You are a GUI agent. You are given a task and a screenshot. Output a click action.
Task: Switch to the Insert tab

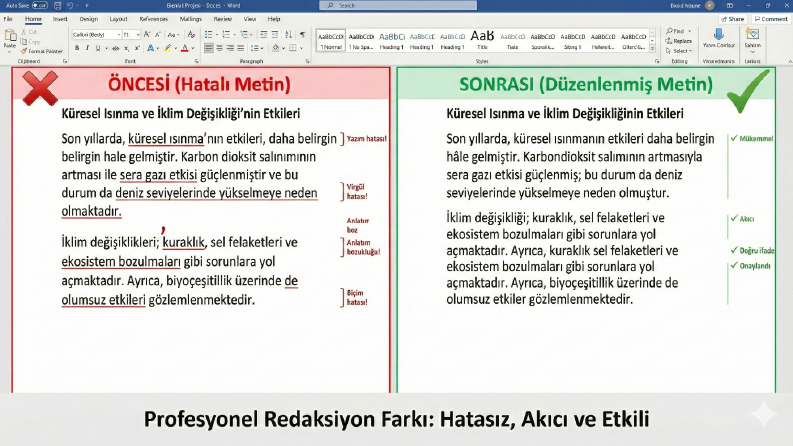60,19
